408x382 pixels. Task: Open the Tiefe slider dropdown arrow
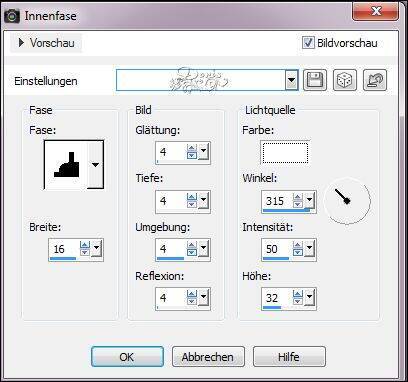(x=203, y=200)
